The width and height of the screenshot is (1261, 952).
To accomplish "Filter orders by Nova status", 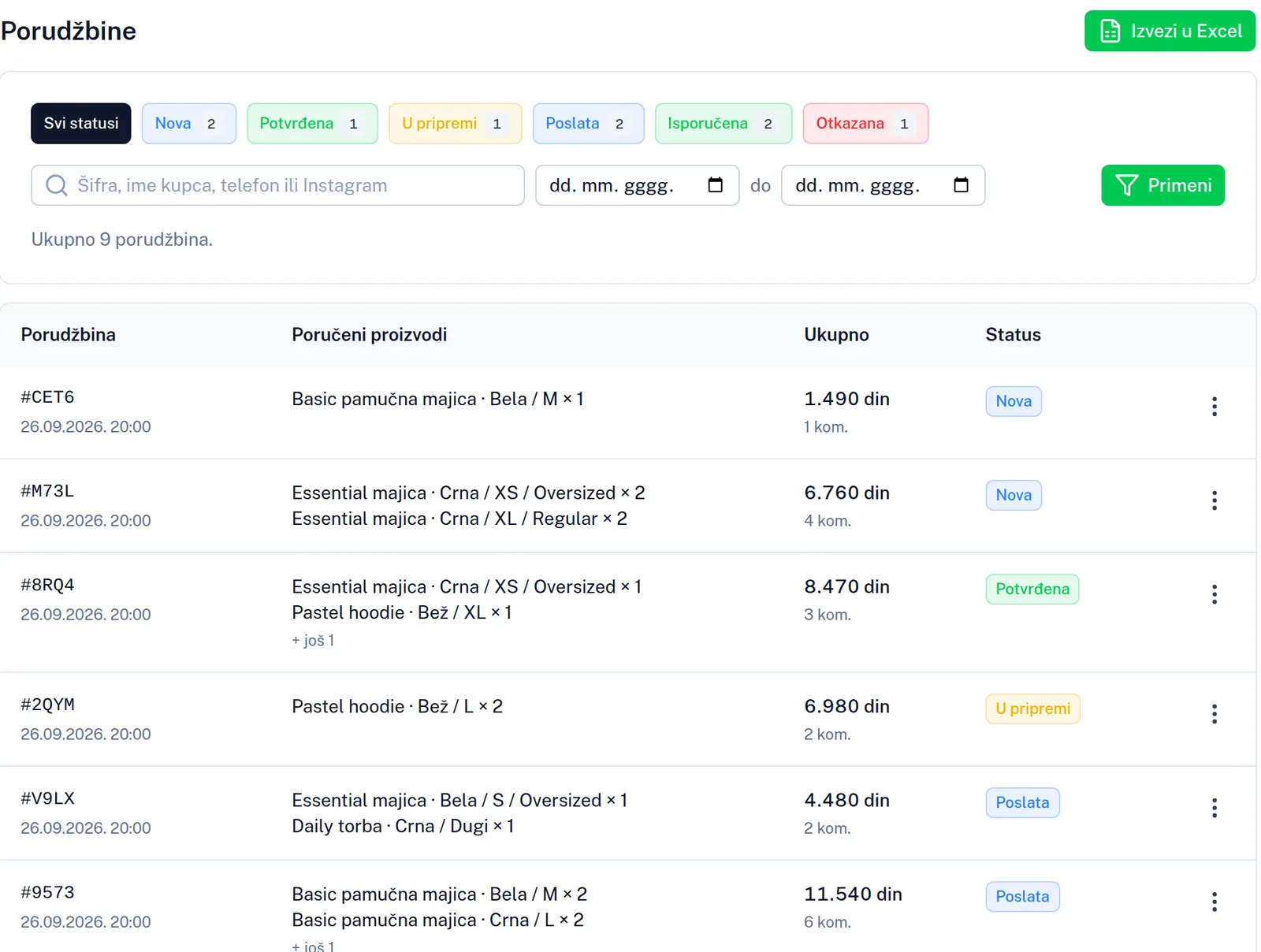I will pos(189,124).
